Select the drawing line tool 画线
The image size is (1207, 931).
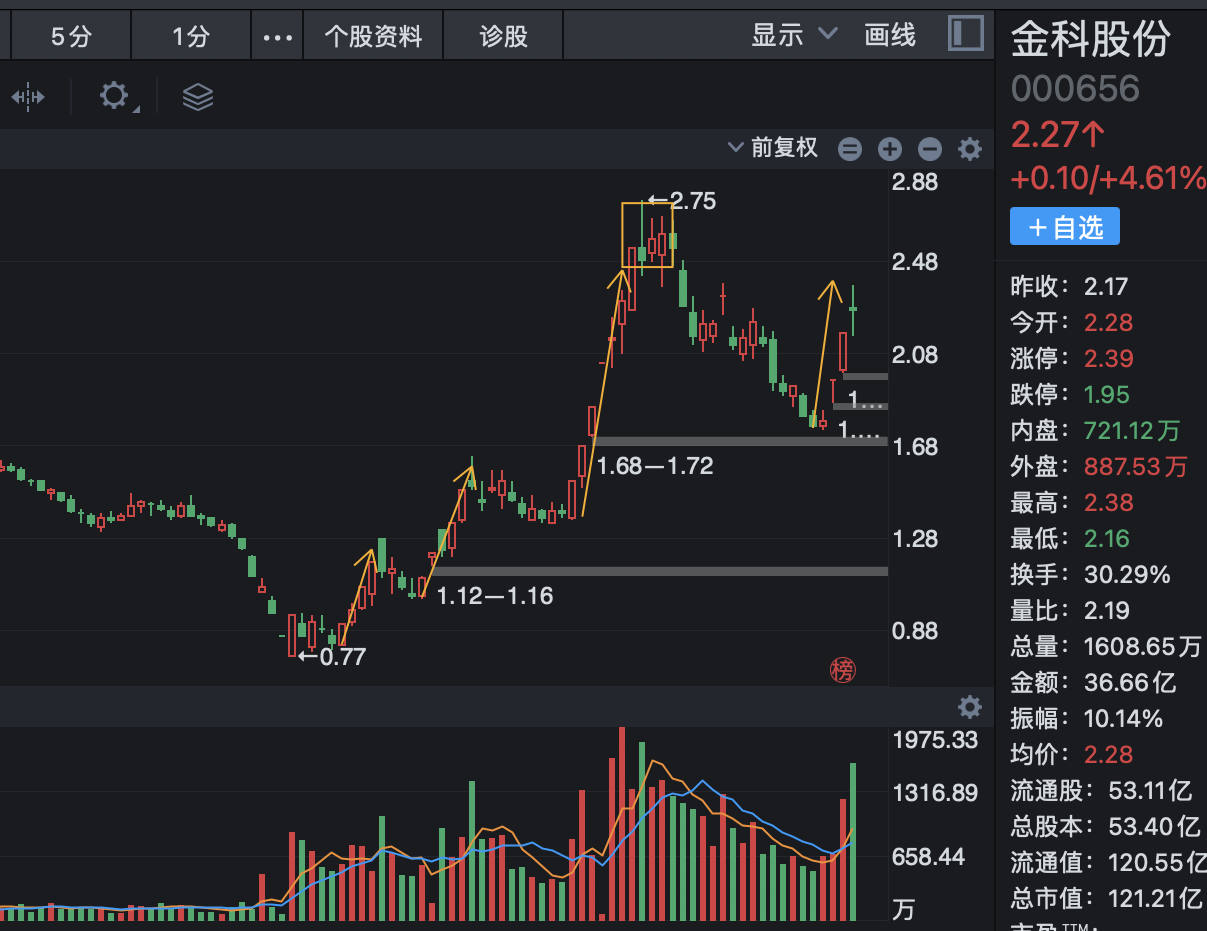(x=888, y=34)
